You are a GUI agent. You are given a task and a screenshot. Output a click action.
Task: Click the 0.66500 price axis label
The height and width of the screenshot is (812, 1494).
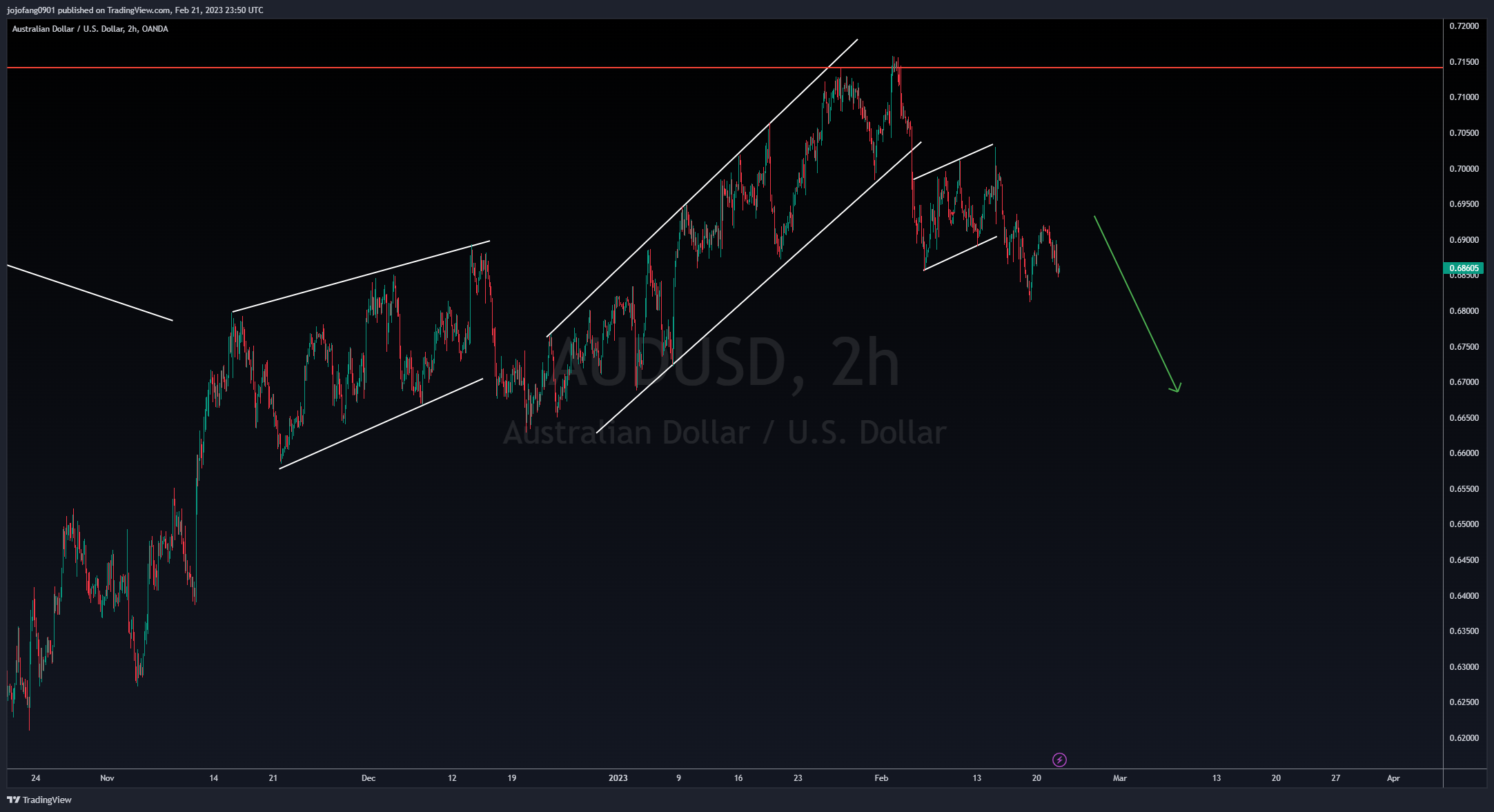pos(1464,418)
